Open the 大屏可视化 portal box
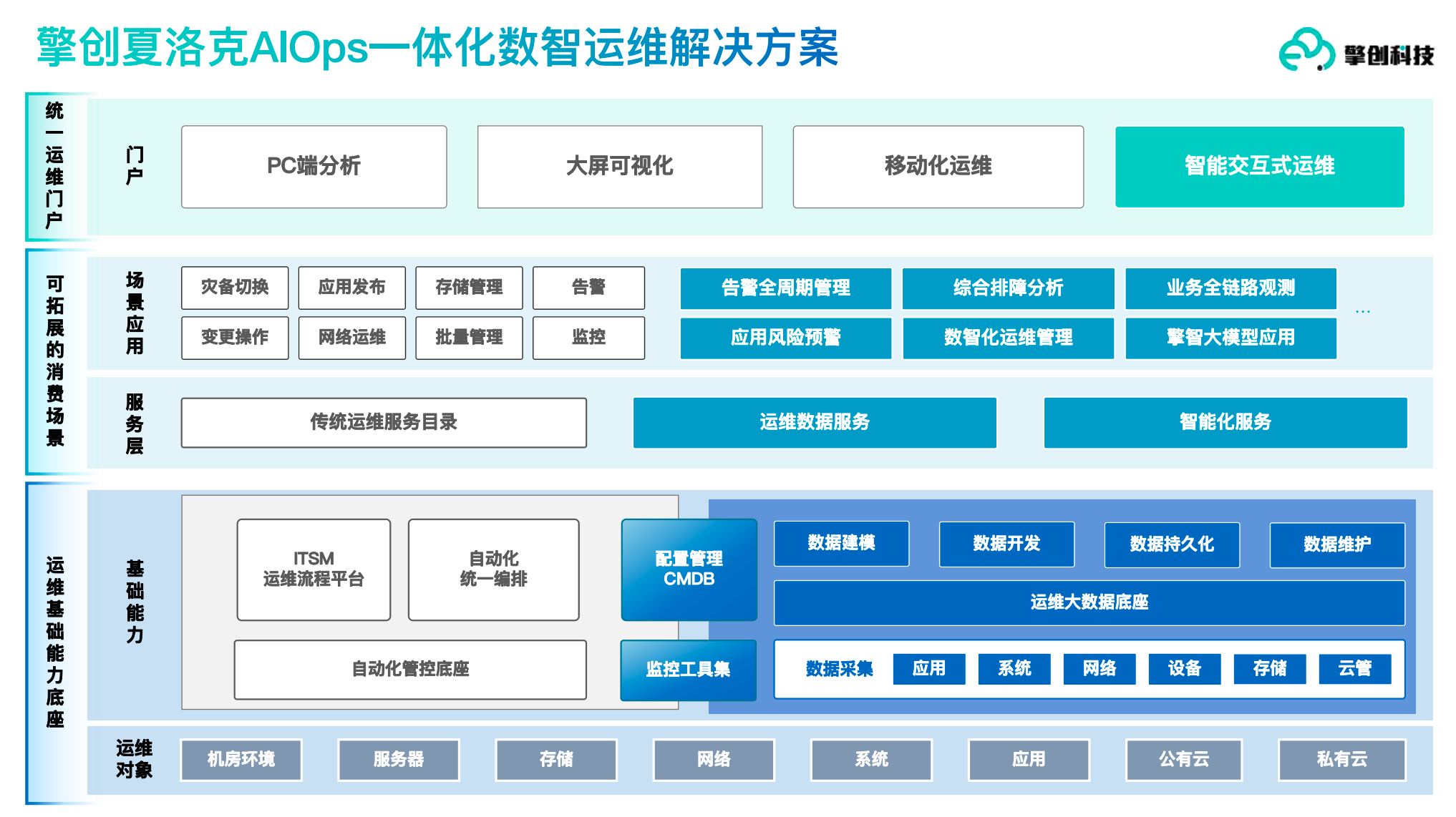 [x=619, y=167]
